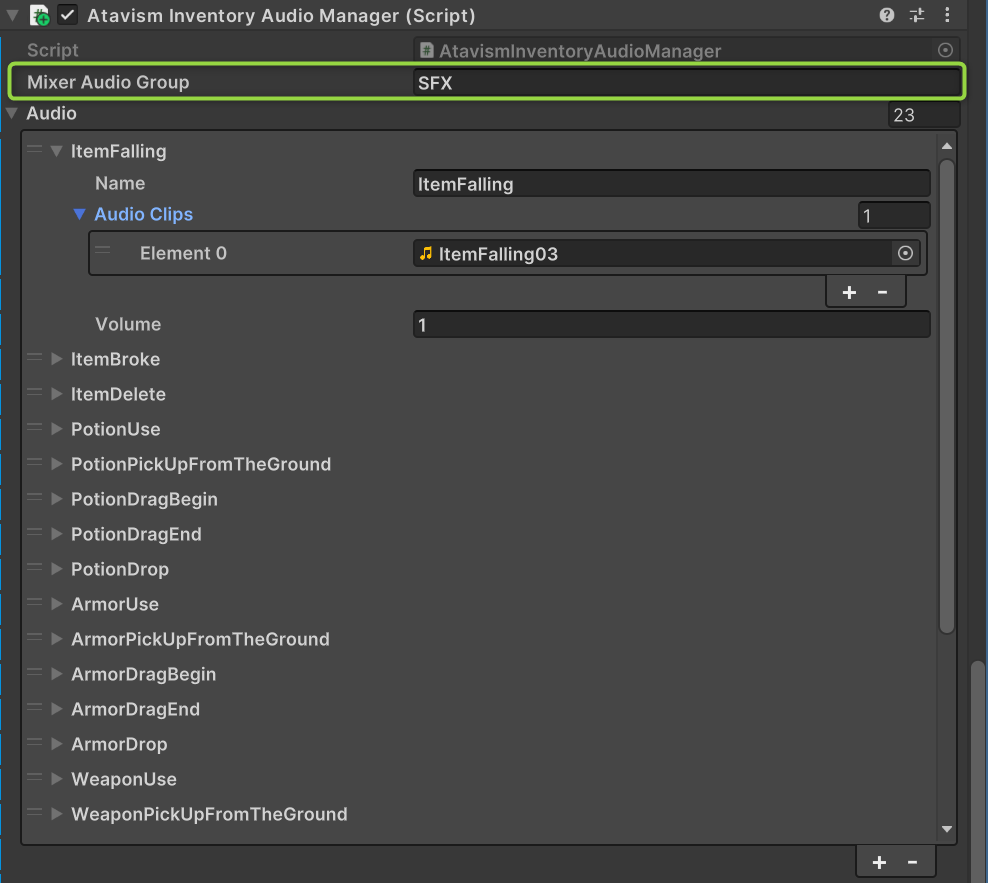Click the Mixer Audio Group field

pos(687,83)
